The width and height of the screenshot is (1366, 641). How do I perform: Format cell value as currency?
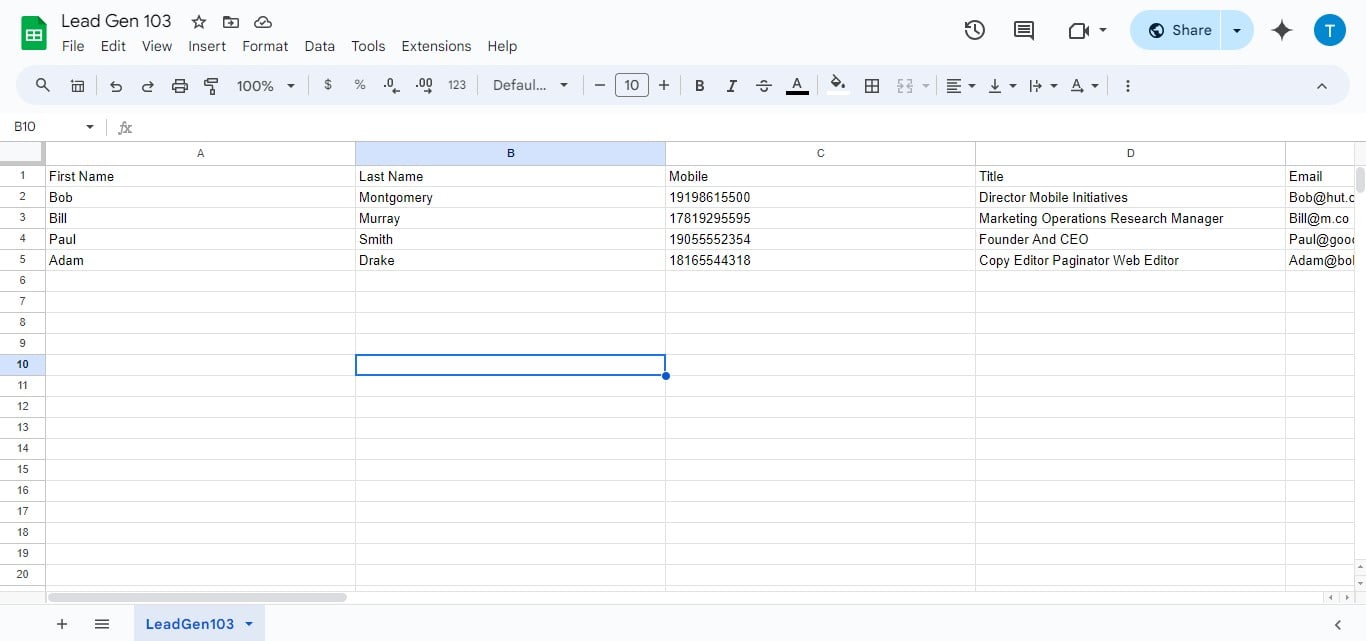click(328, 85)
